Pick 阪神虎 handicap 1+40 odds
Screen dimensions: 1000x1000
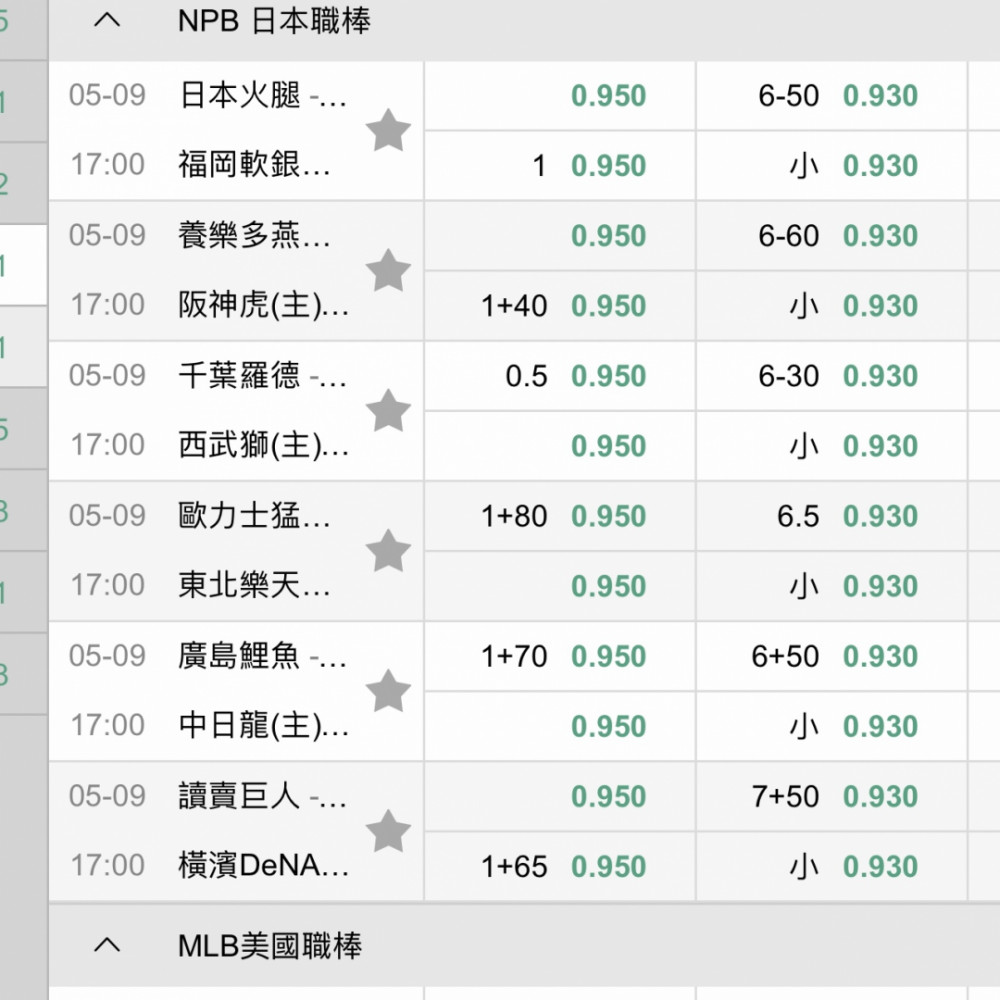(x=560, y=306)
